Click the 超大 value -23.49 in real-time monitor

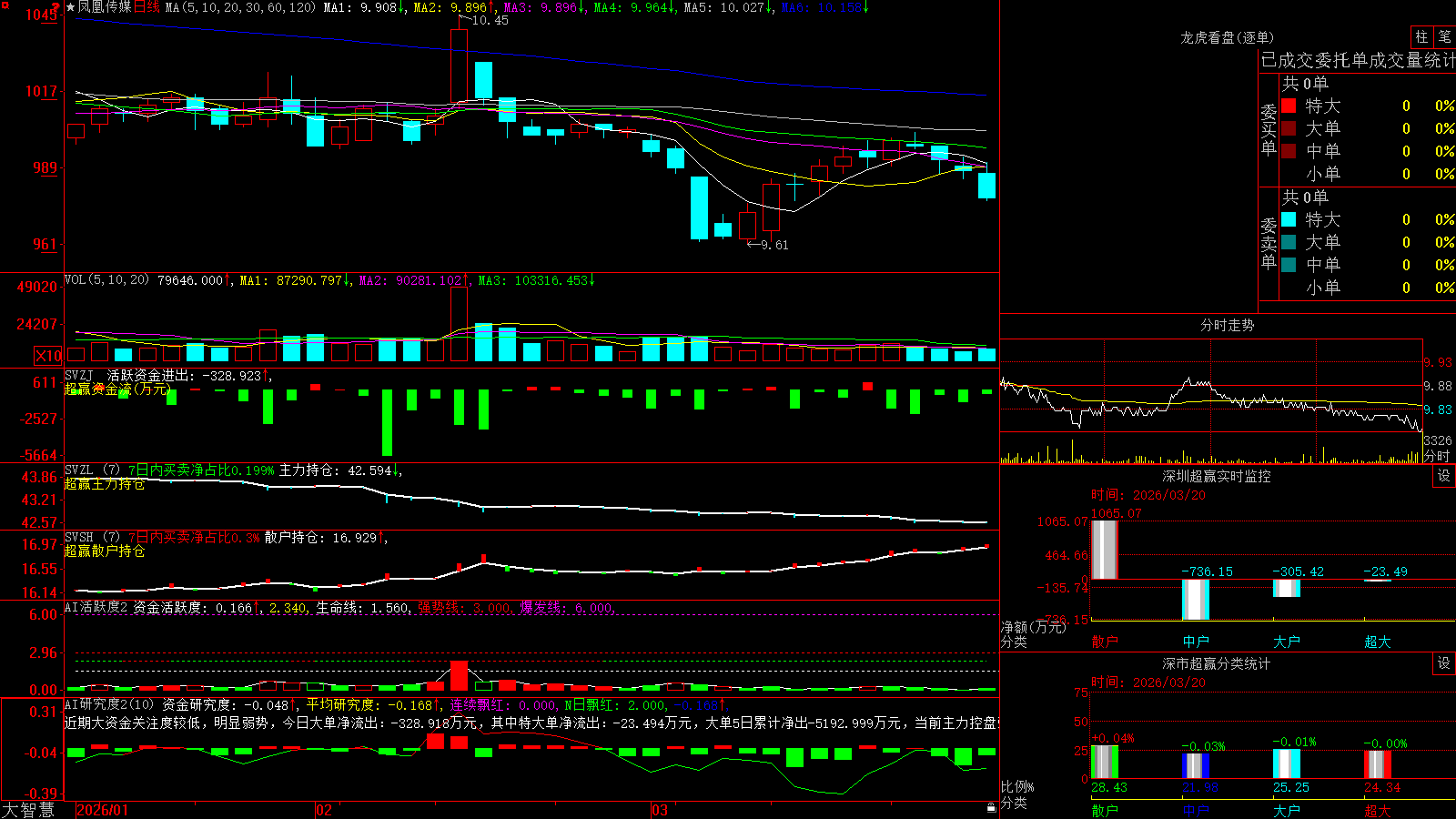coord(1385,571)
